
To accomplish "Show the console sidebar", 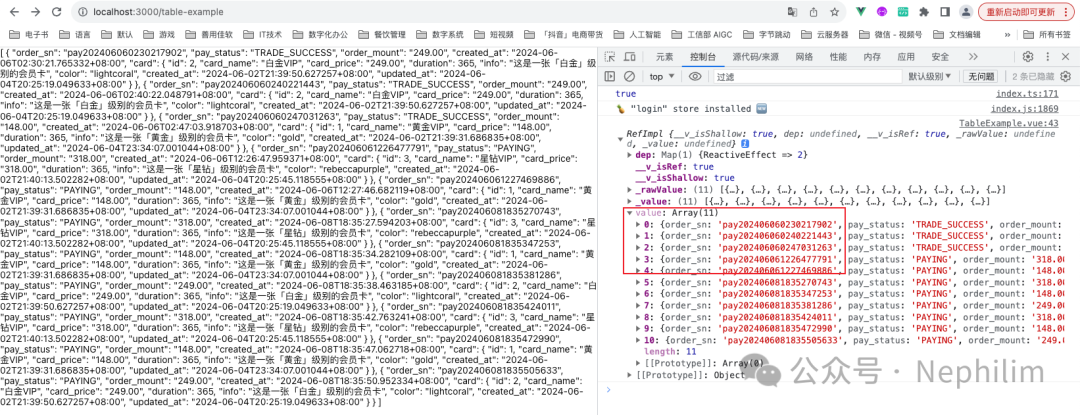I will (x=610, y=76).
